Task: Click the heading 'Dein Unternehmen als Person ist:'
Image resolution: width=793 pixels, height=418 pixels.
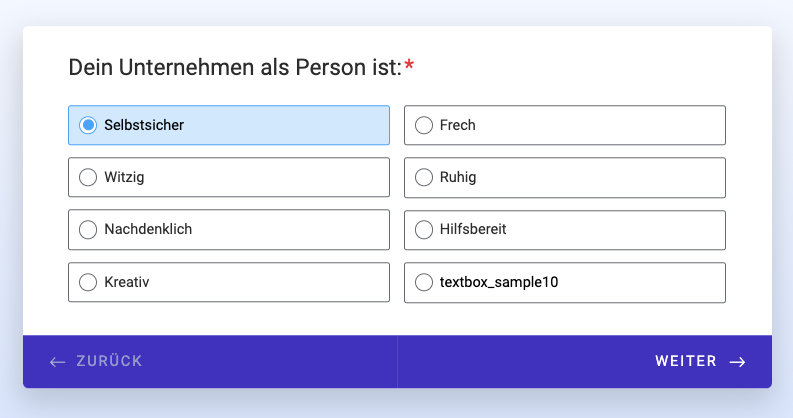Action: (235, 67)
